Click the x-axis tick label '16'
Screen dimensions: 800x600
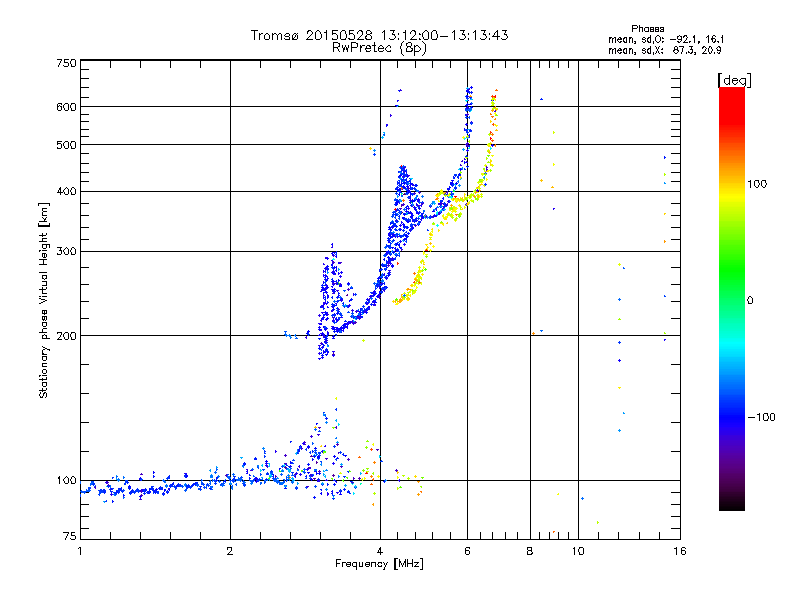(680, 551)
